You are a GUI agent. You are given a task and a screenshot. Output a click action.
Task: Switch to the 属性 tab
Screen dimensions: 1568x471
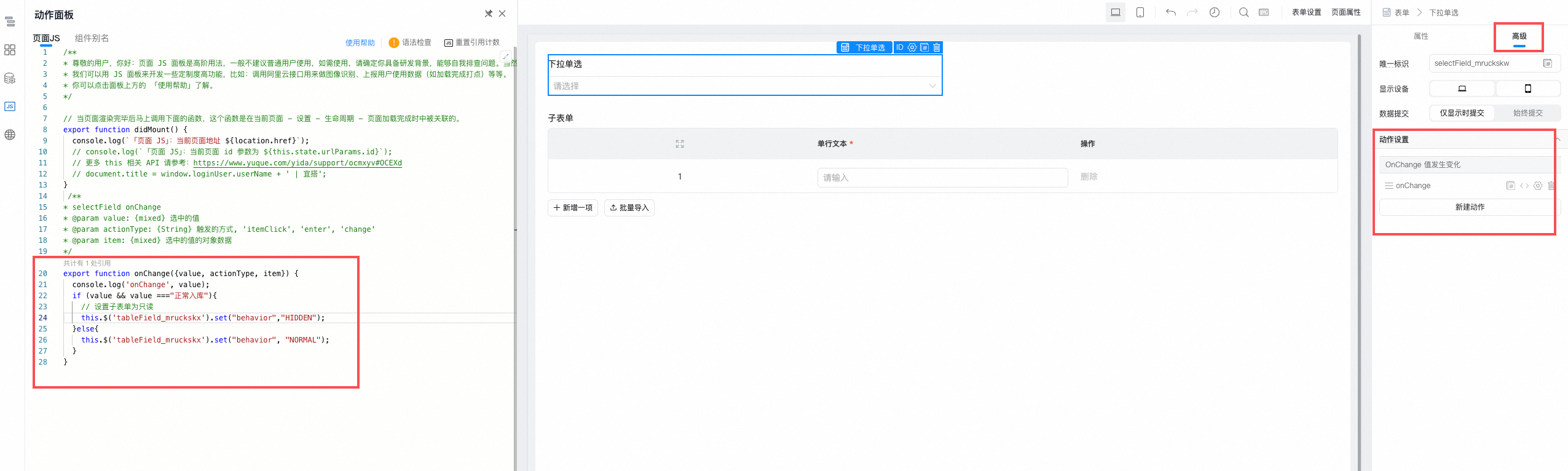pos(1421,36)
